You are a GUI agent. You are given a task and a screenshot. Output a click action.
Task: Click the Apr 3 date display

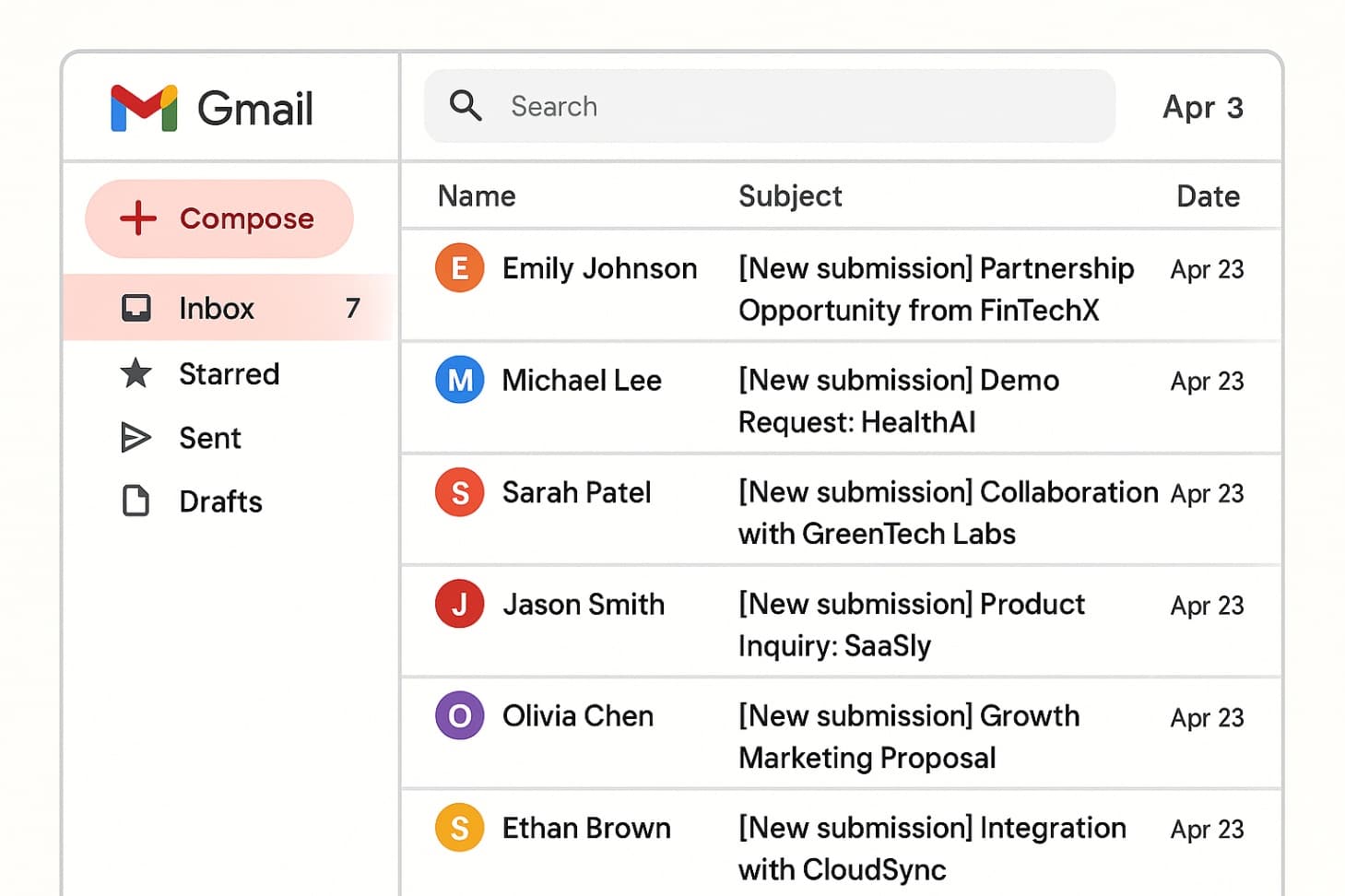1203,108
